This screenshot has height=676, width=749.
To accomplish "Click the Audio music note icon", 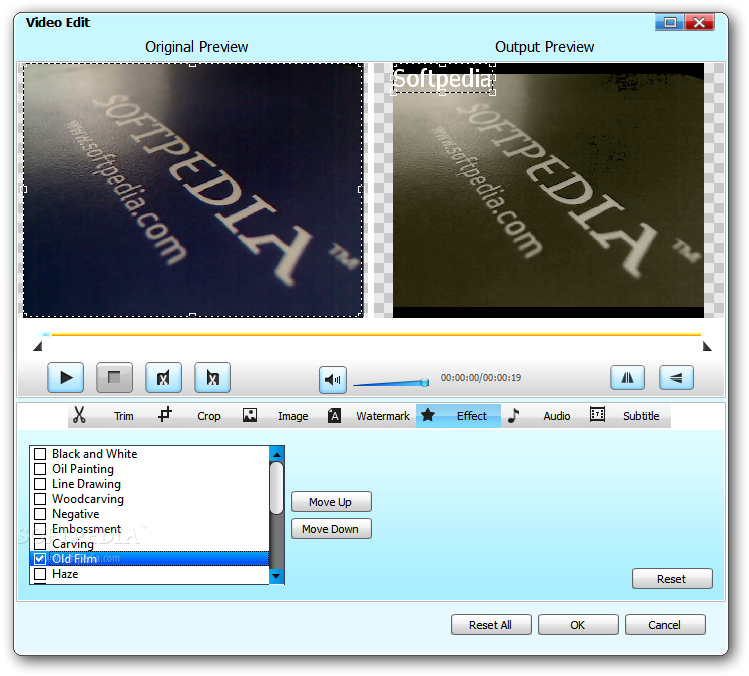I will point(514,415).
